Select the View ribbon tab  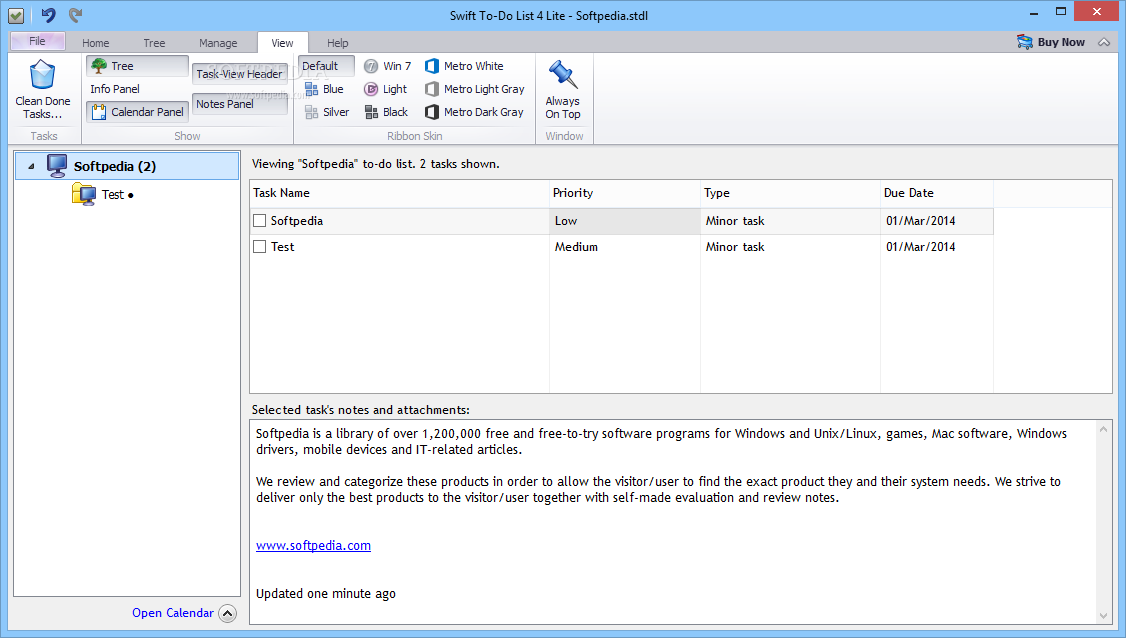pyautogui.click(x=282, y=43)
